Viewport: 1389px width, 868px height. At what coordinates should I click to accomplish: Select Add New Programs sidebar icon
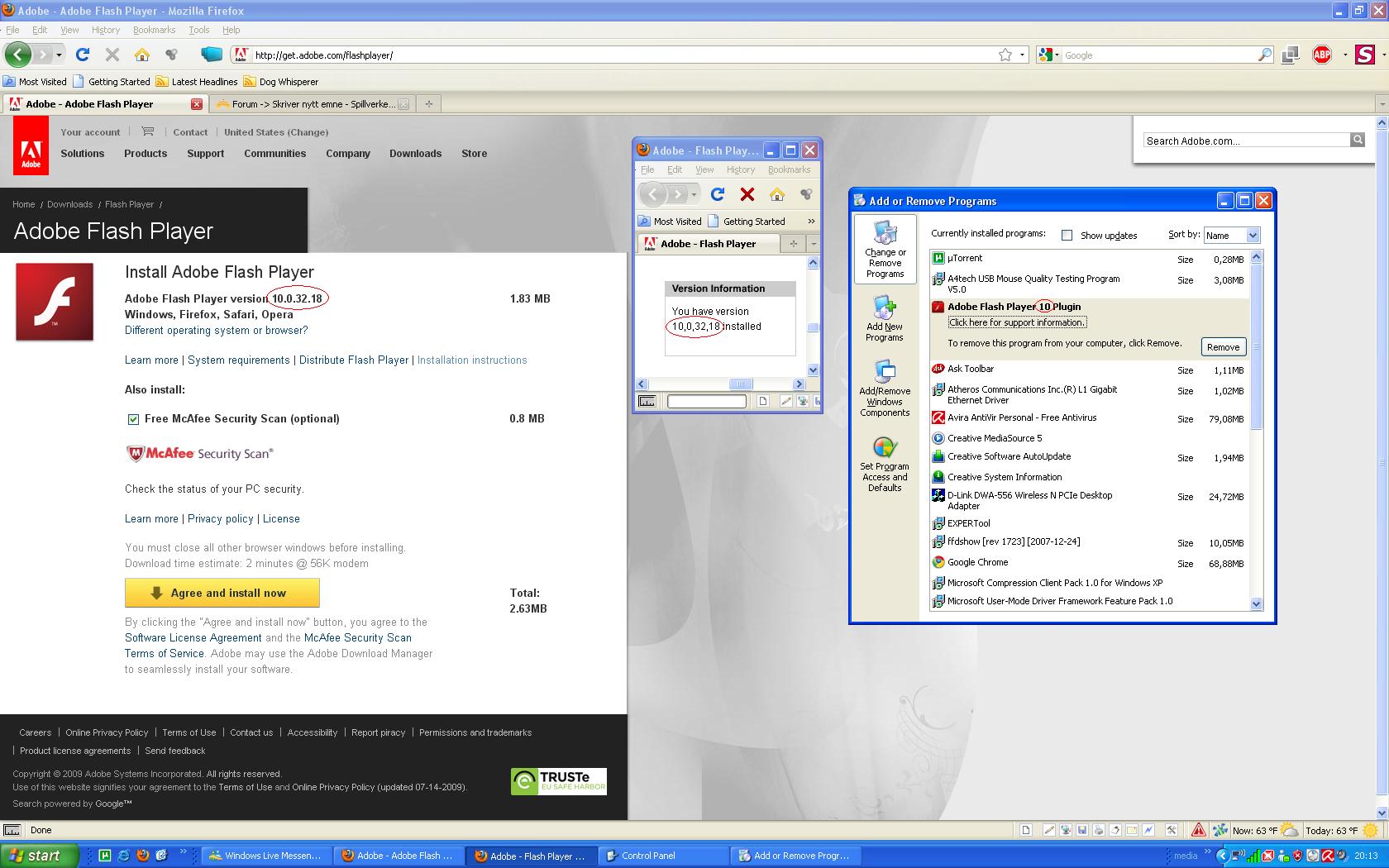[885, 318]
